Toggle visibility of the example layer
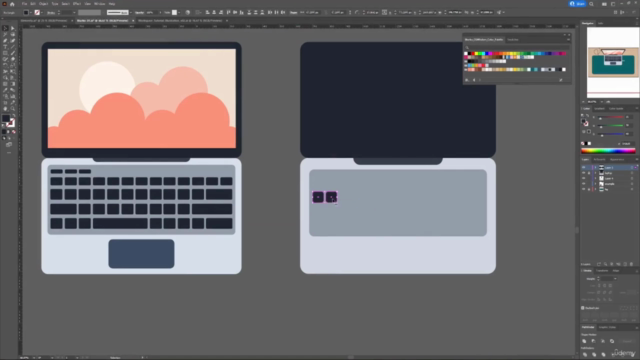Screen dimensions: 640x360 pyautogui.click(x=583, y=184)
